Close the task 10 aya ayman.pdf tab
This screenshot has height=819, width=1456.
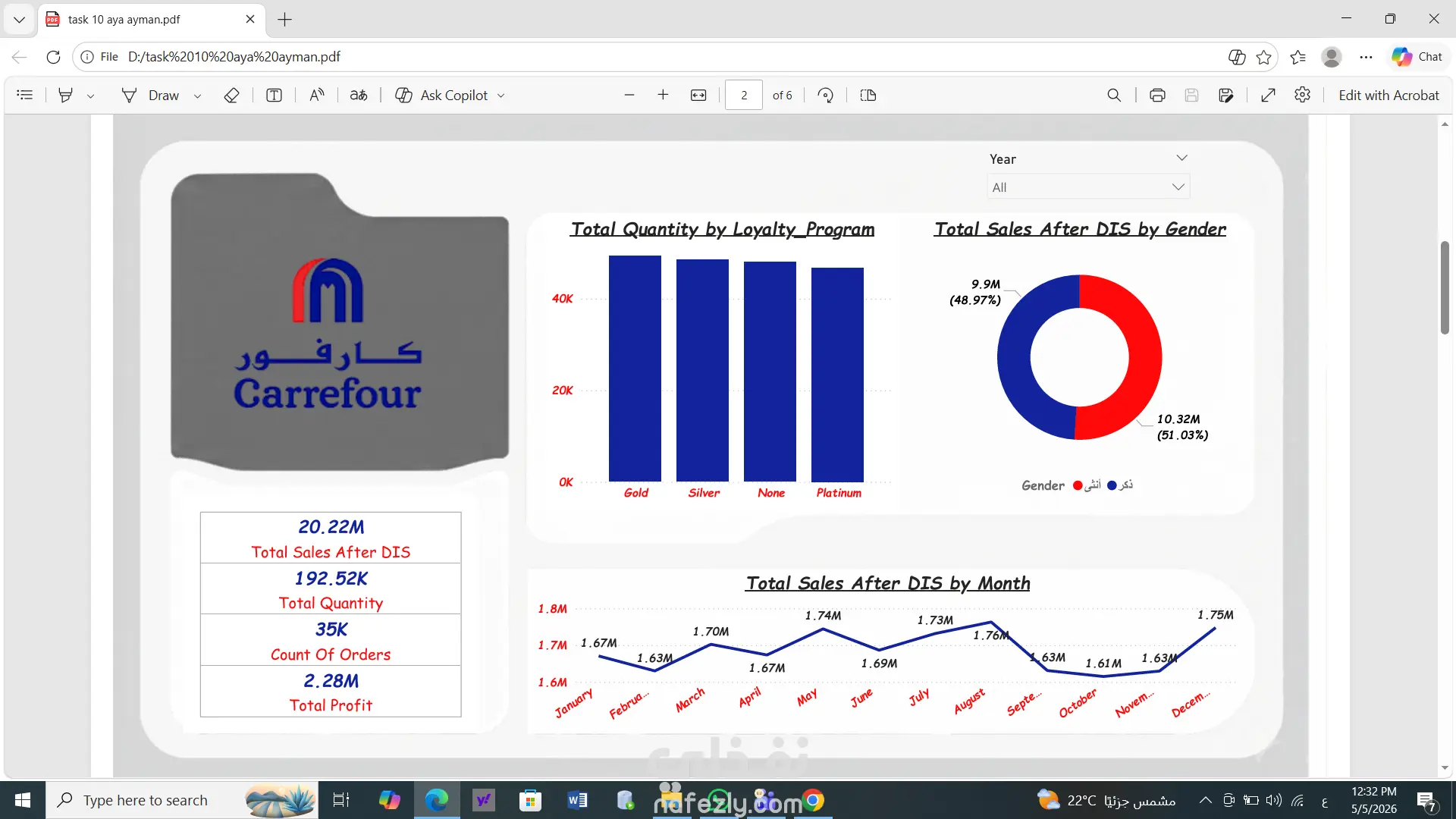coord(250,20)
